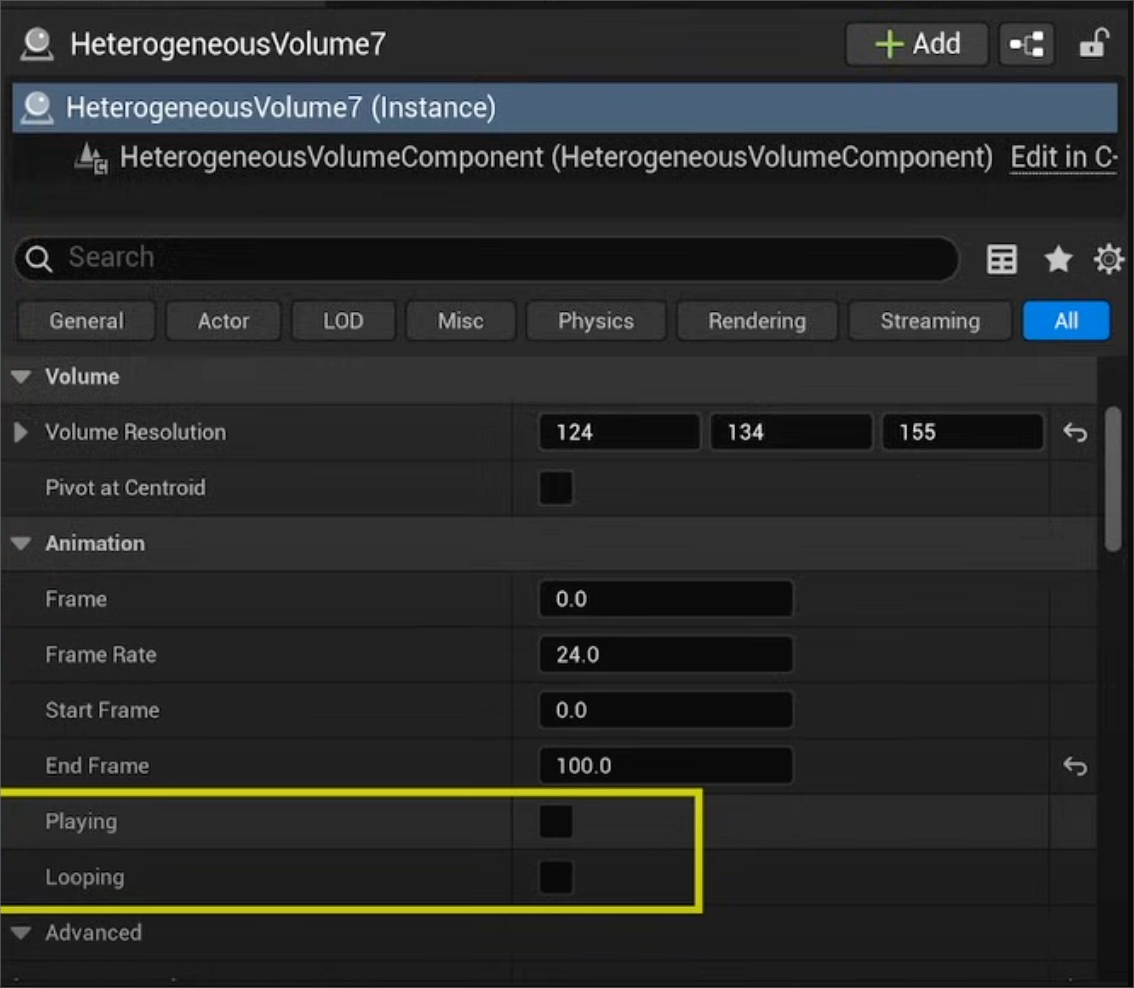1134x988 pixels.
Task: Open details view options gear icon
Action: [x=1108, y=258]
